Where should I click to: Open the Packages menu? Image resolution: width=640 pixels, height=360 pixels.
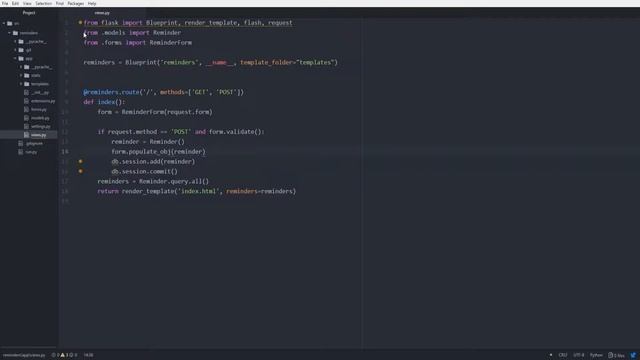tap(76, 3)
